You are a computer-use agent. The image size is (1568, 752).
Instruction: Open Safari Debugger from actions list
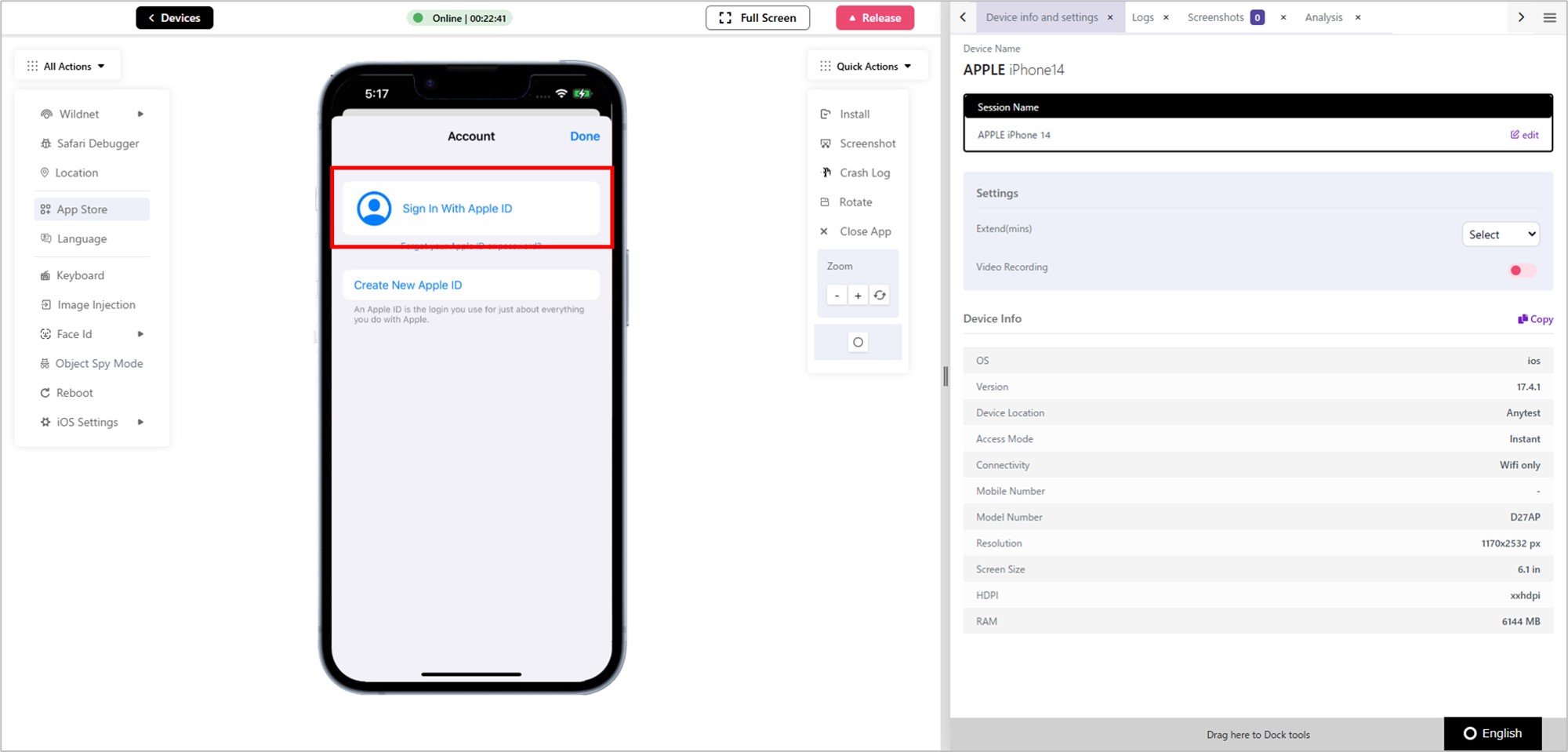tap(90, 143)
